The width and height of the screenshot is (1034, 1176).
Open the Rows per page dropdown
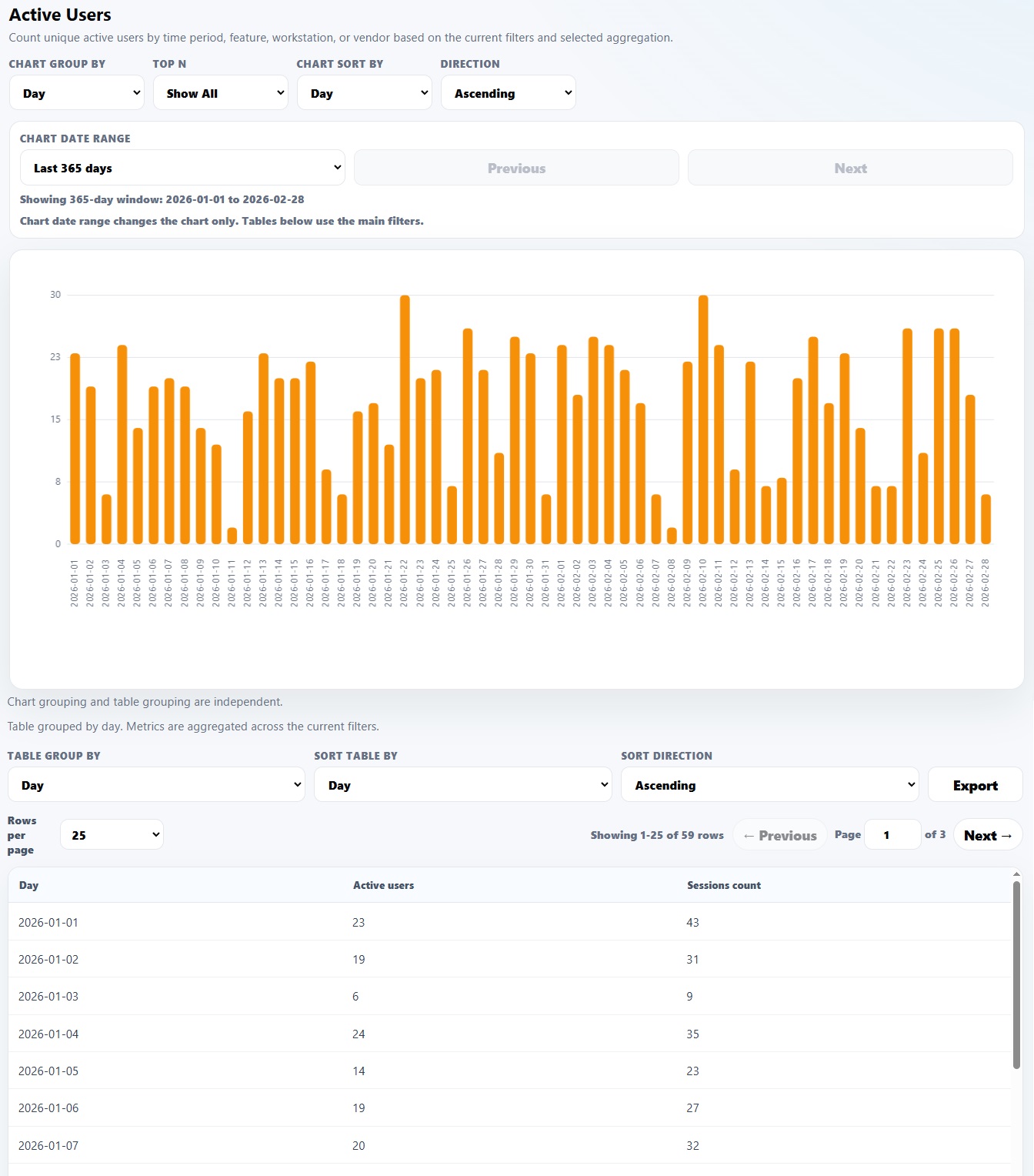[x=112, y=835]
